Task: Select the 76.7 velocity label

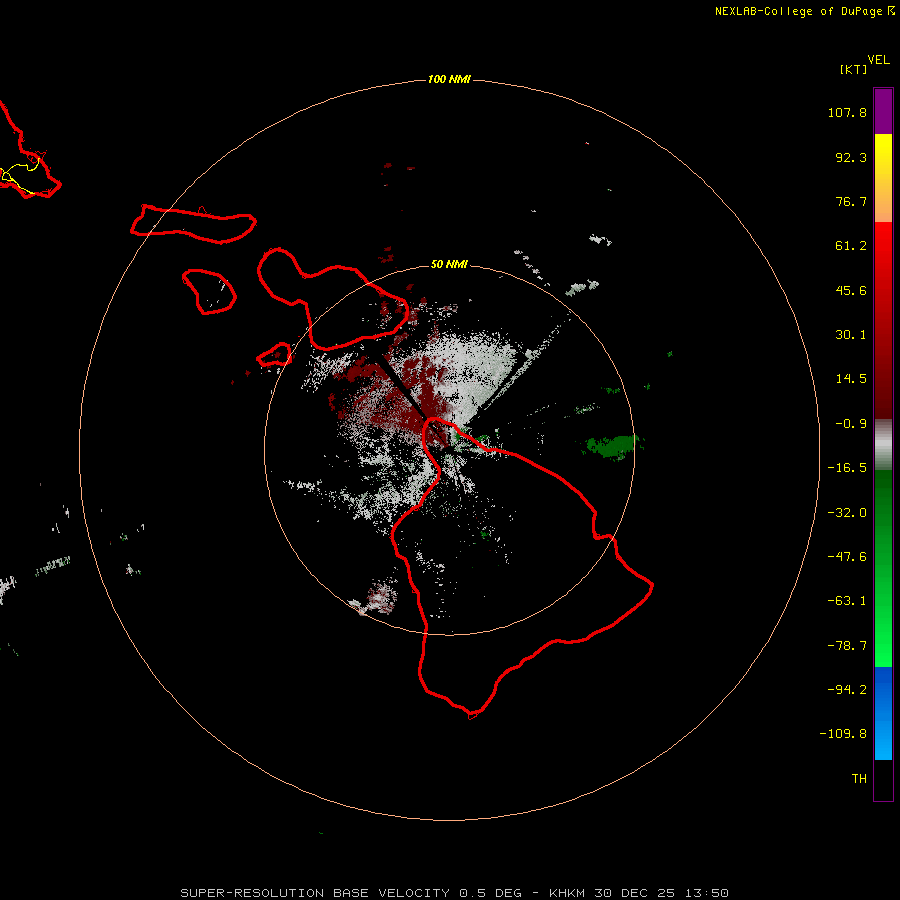Action: coord(851,201)
